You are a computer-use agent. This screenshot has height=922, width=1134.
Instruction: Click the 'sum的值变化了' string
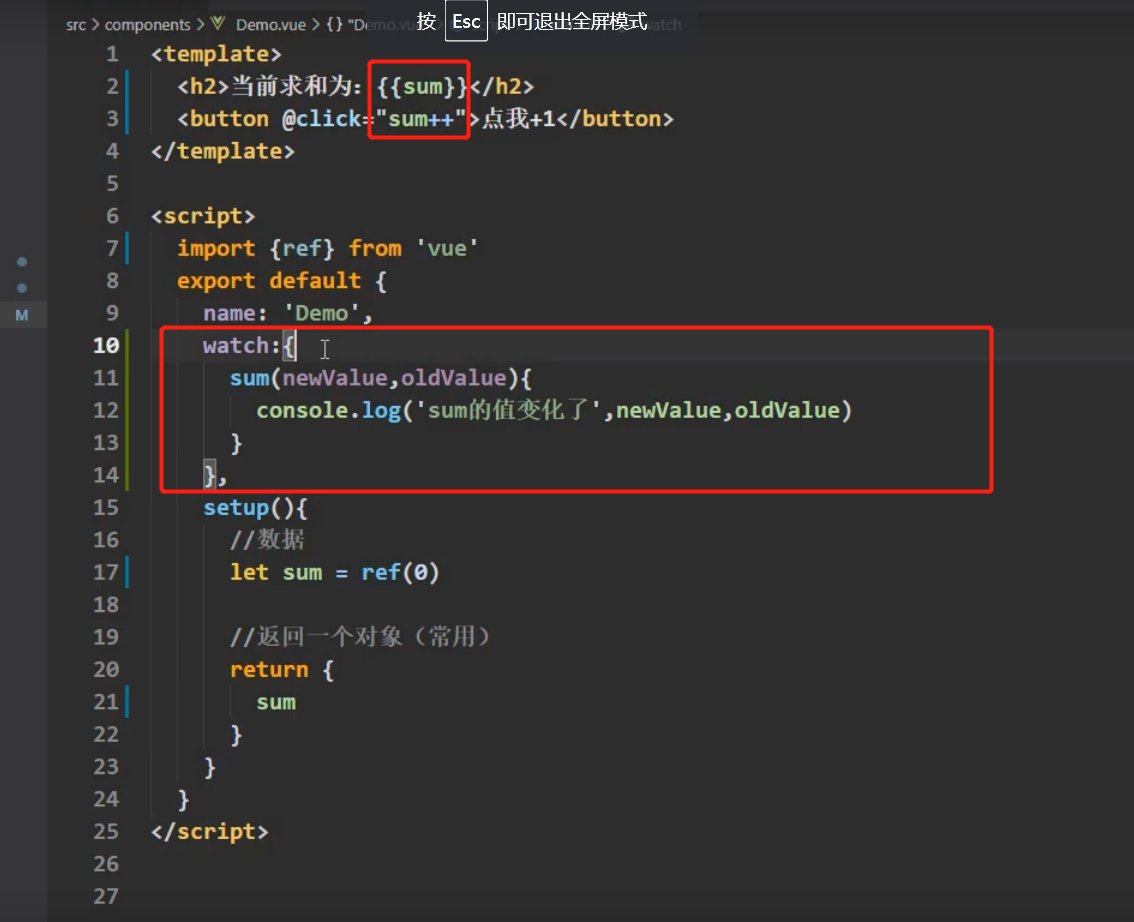pos(509,411)
